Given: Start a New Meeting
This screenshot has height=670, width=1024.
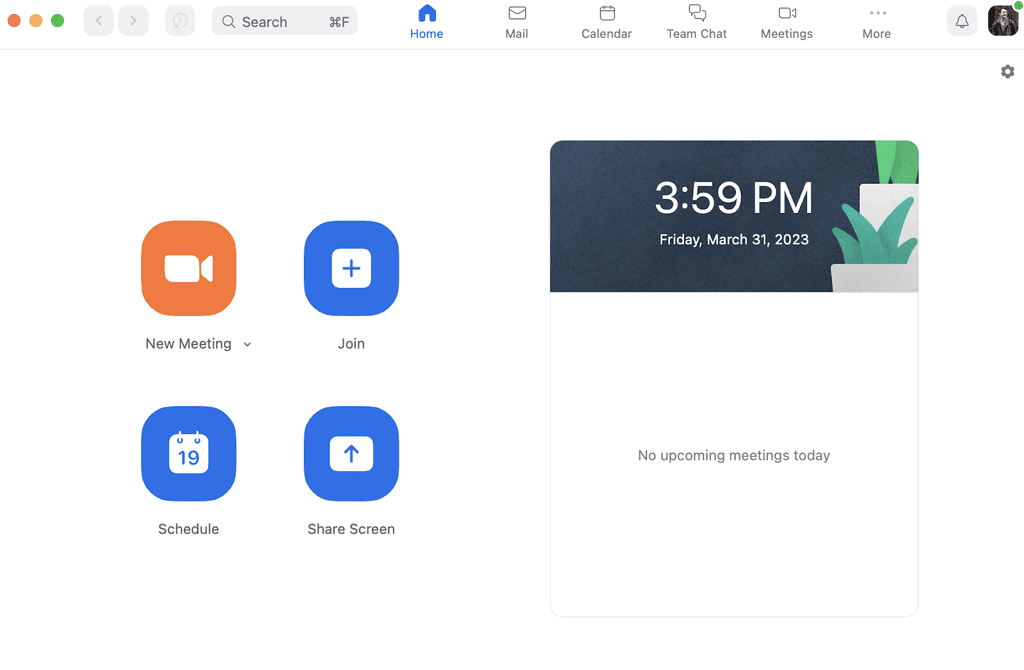Looking at the screenshot, I should click(188, 268).
